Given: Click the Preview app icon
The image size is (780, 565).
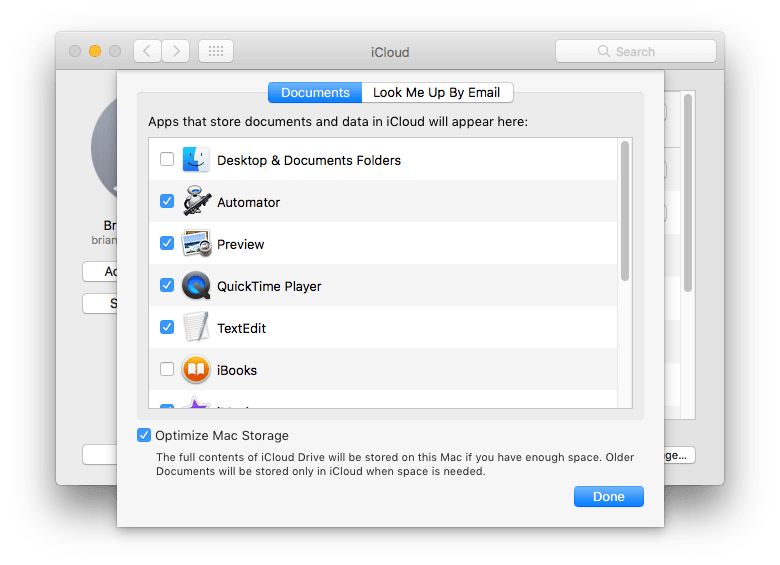Looking at the screenshot, I should pos(196,244).
